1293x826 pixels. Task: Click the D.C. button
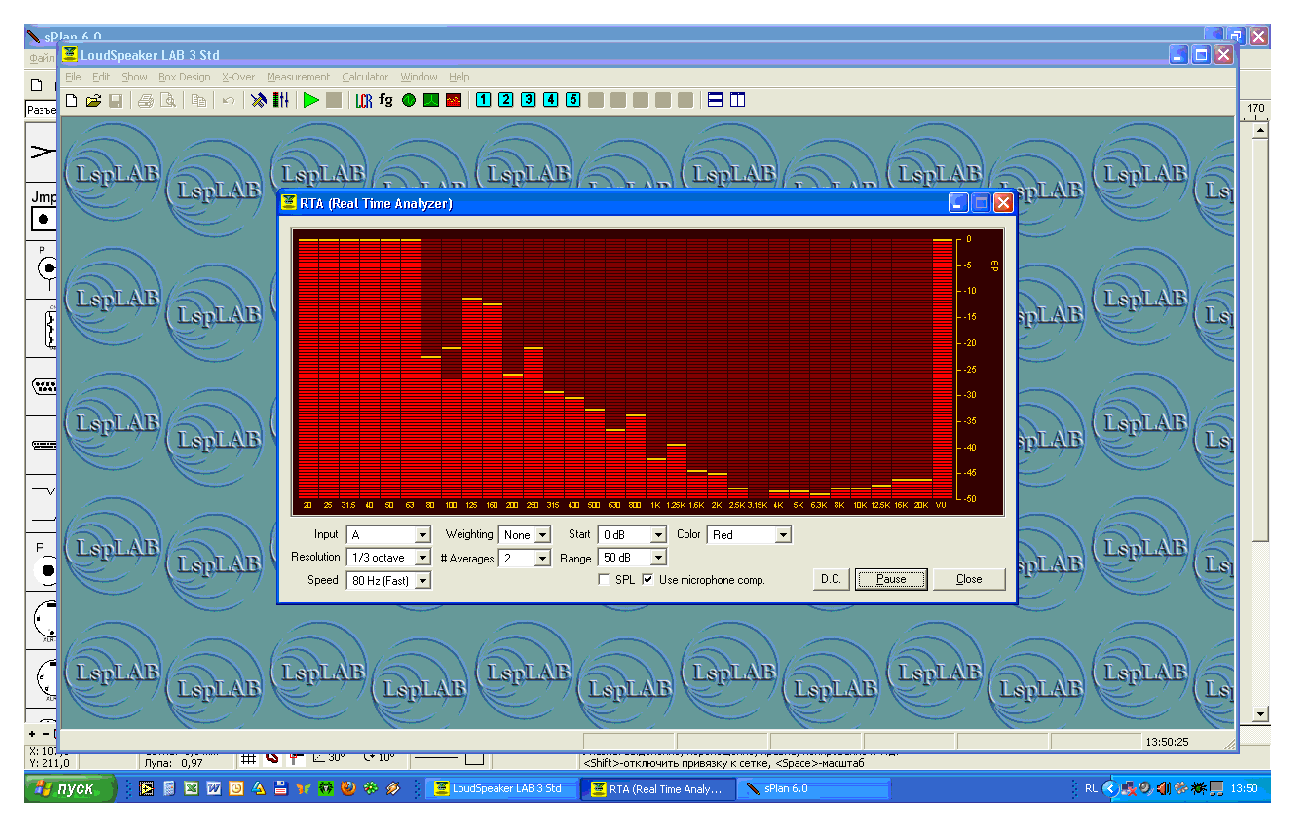coord(830,579)
